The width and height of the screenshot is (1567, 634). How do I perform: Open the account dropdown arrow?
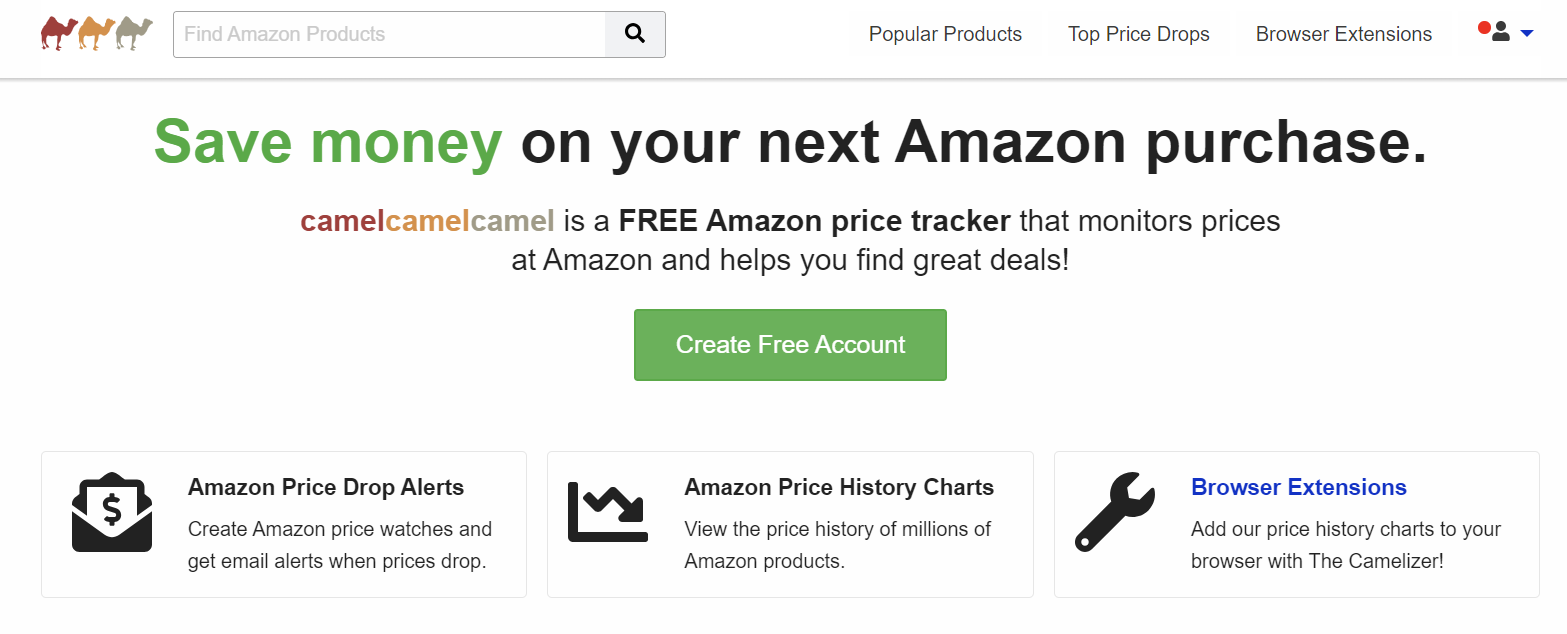(1527, 33)
